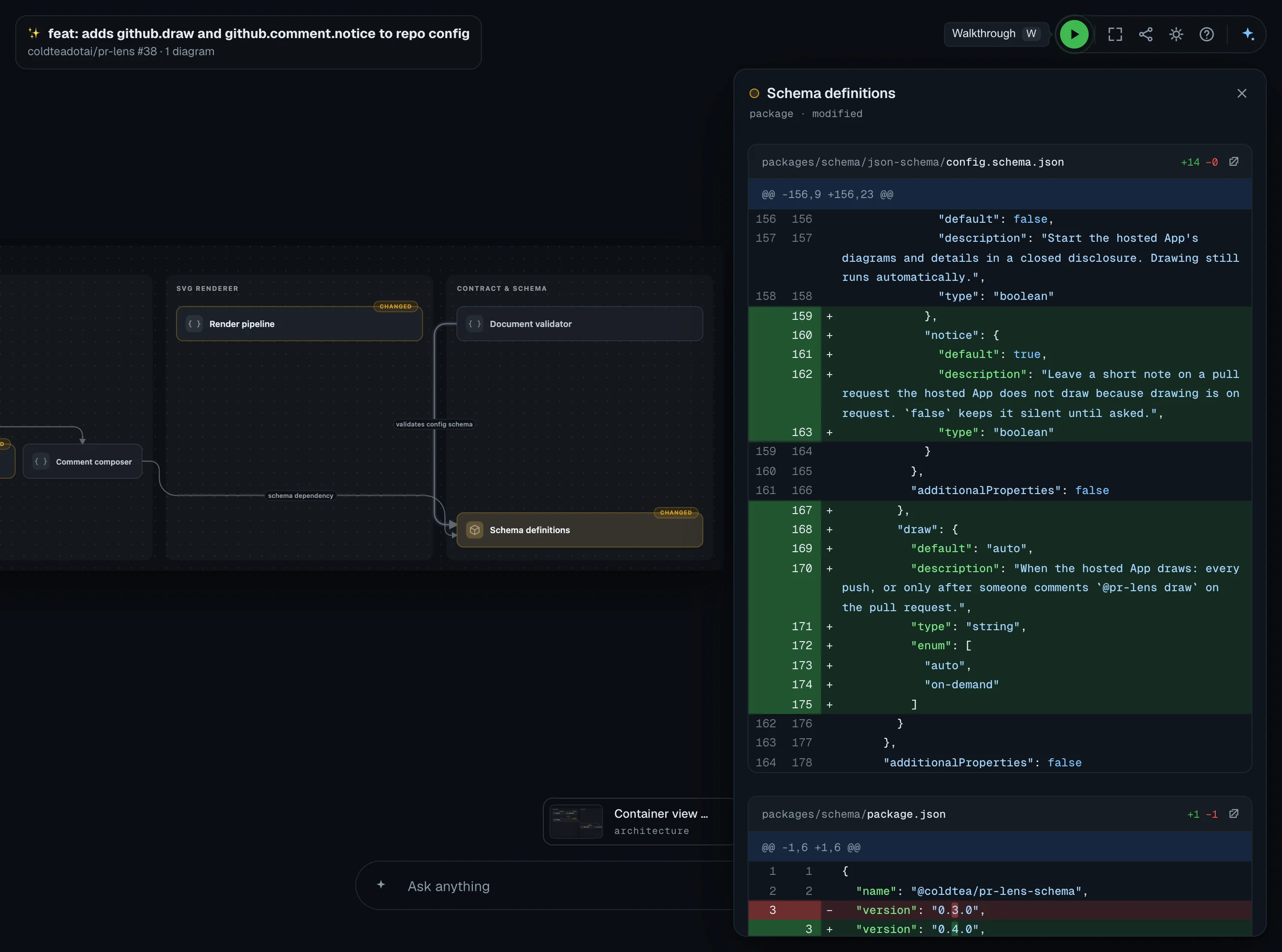Click the packages/schema/package.json file path header
The height and width of the screenshot is (952, 1282).
(853, 814)
